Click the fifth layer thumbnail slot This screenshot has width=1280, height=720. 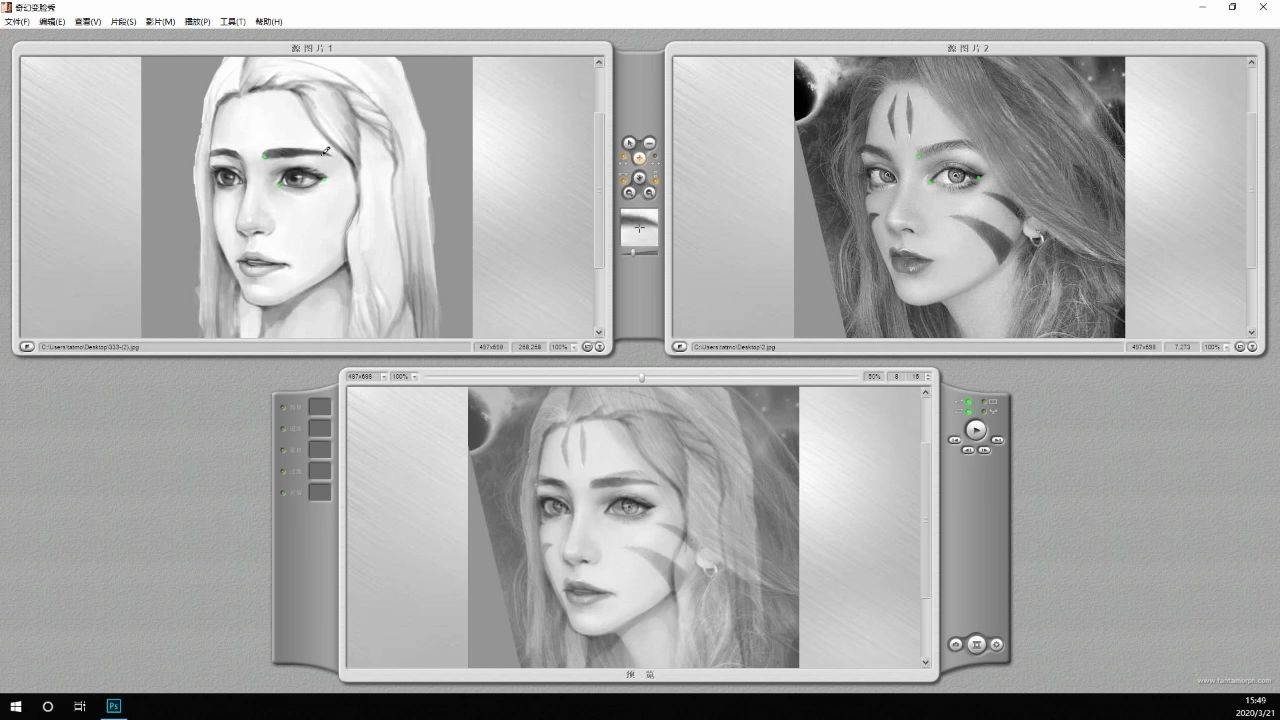pos(320,492)
